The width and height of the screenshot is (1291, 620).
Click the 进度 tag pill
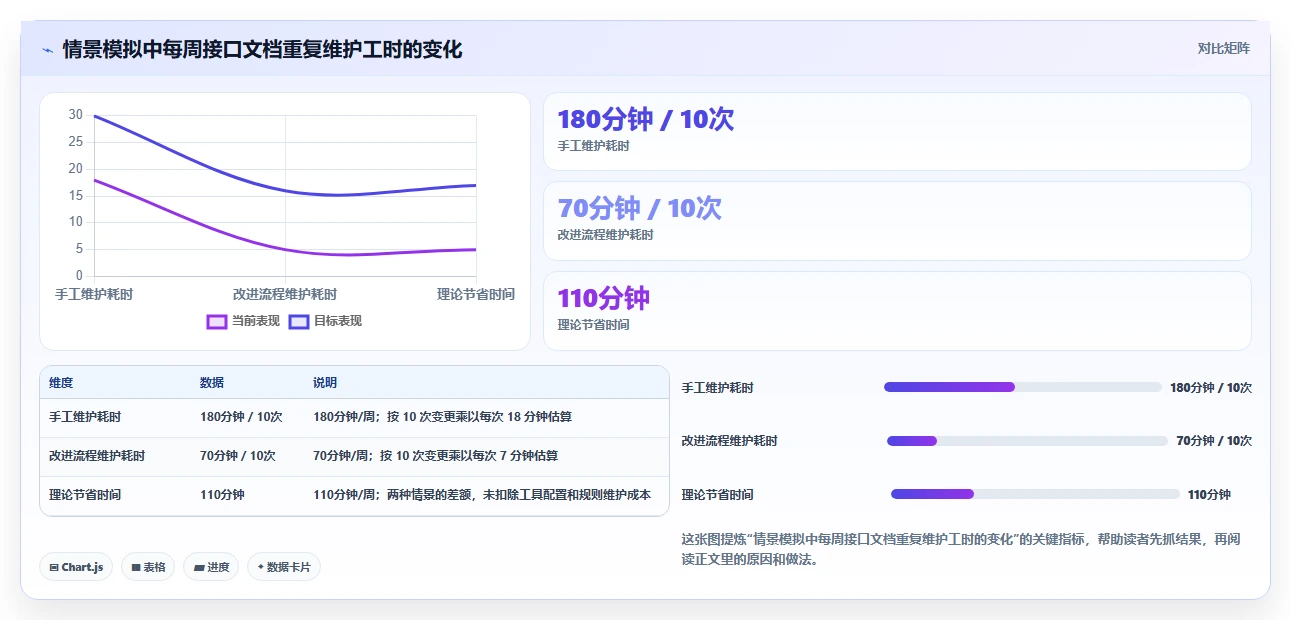tap(211, 567)
